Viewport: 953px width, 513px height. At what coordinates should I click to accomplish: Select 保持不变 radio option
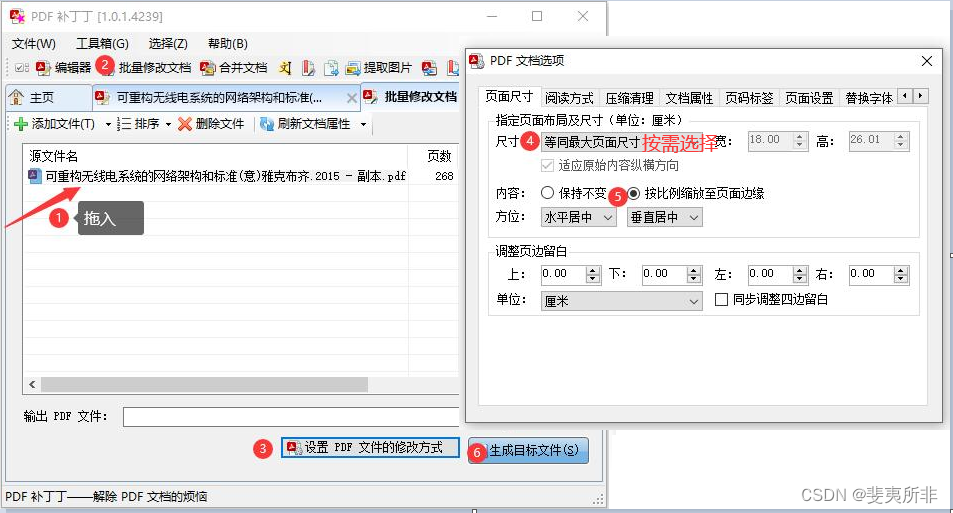[x=547, y=193]
